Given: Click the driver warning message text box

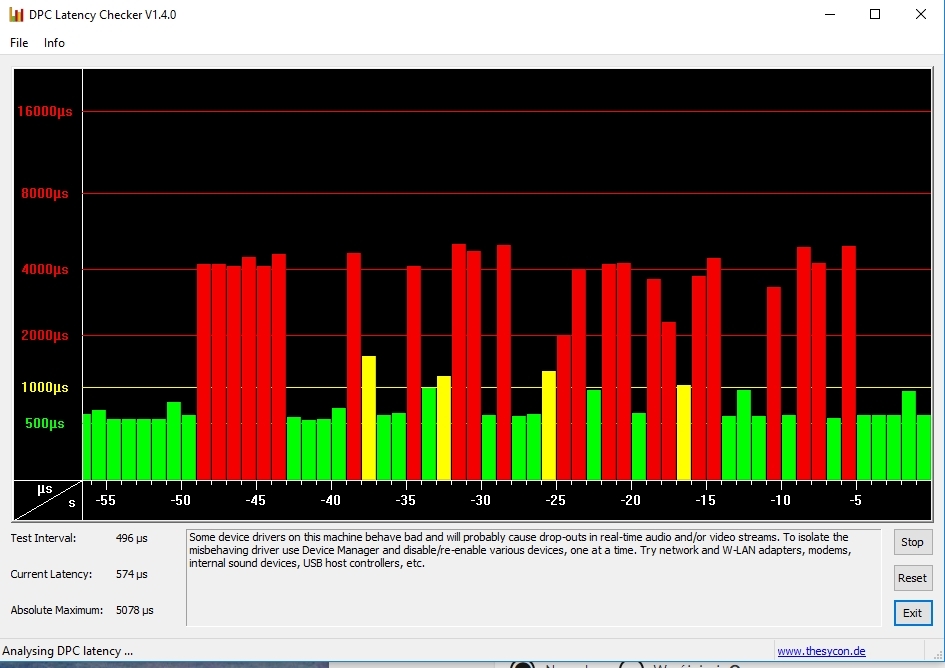Looking at the screenshot, I should [x=533, y=578].
